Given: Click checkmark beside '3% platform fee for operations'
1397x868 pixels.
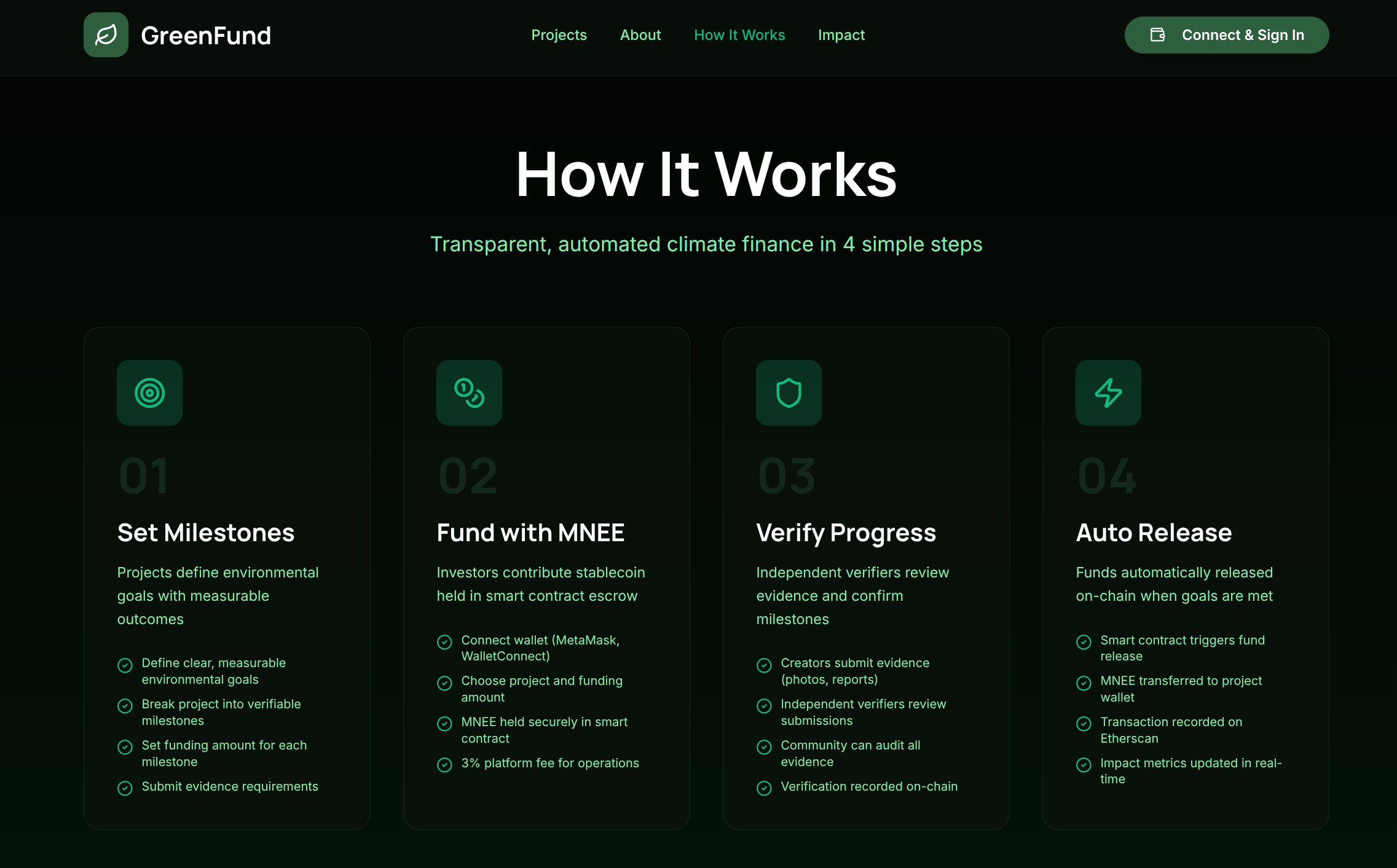Looking at the screenshot, I should (444, 764).
